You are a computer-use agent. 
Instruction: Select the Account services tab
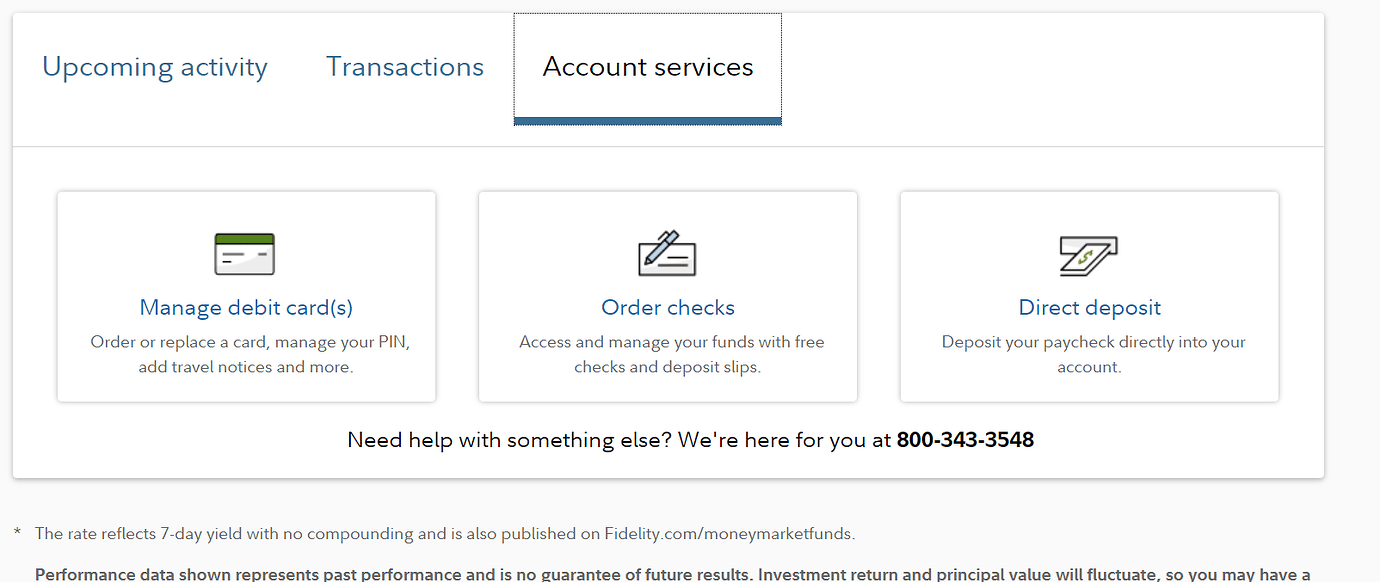647,66
